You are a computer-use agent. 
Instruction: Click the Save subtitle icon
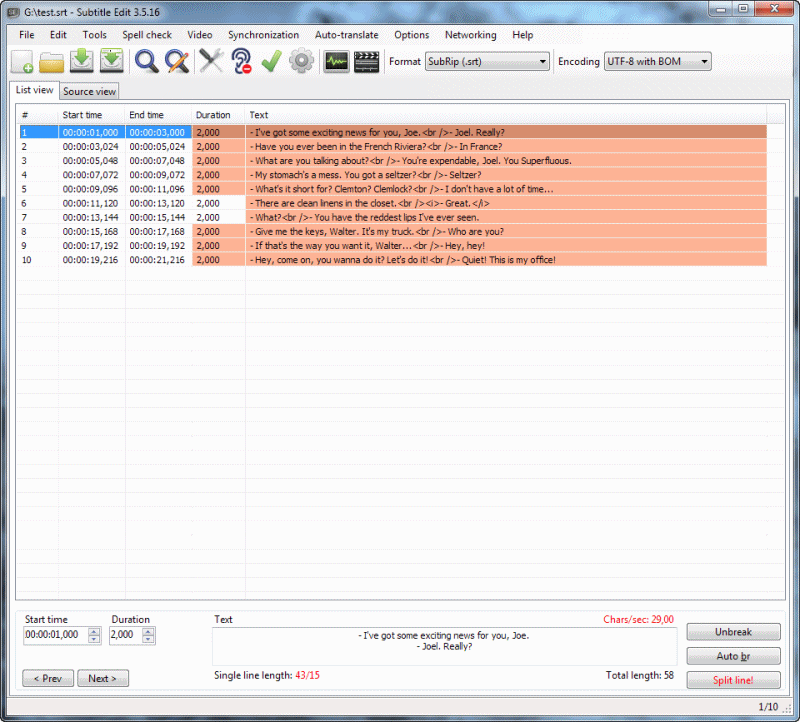tap(82, 61)
